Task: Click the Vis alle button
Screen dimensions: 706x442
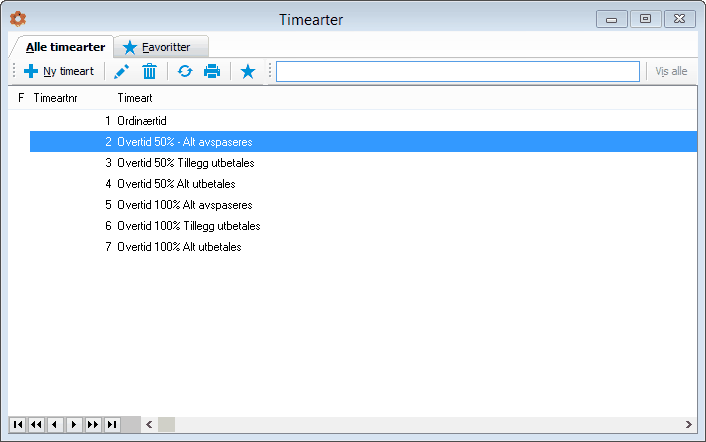Action: point(671,71)
